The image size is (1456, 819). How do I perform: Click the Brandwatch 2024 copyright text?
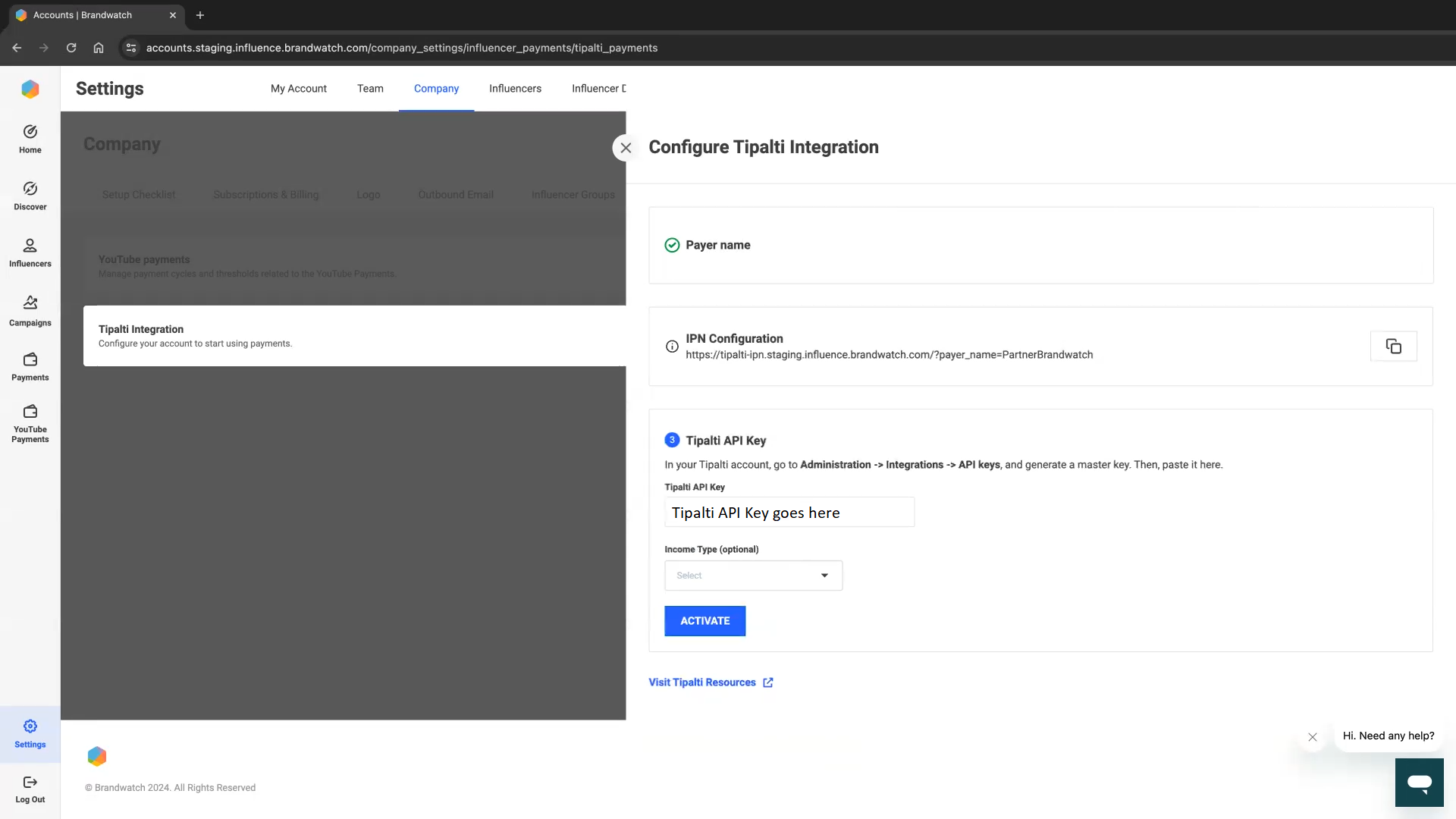(171, 788)
